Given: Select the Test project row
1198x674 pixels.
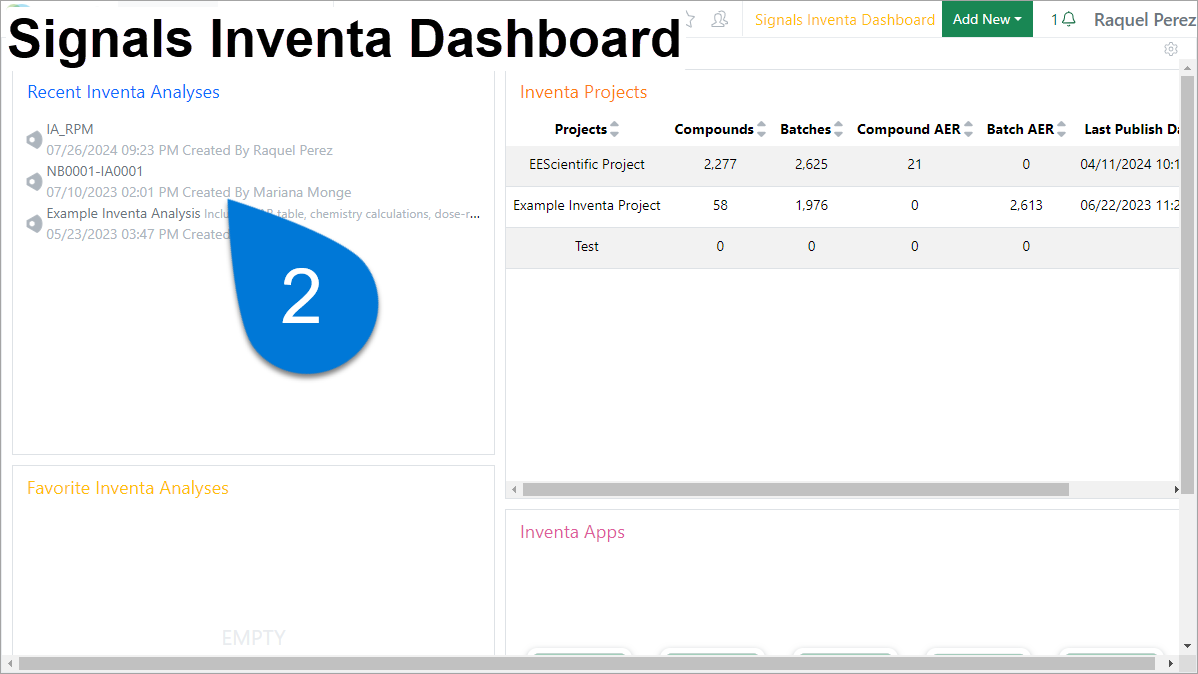Looking at the screenshot, I should pyautogui.click(x=587, y=246).
